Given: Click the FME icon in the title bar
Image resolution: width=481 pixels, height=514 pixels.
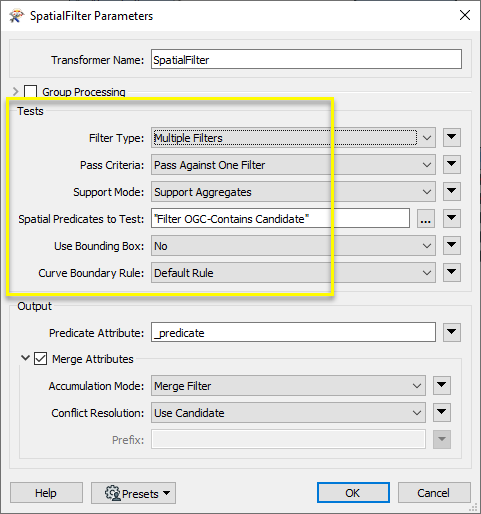Looking at the screenshot, I should (x=17, y=16).
